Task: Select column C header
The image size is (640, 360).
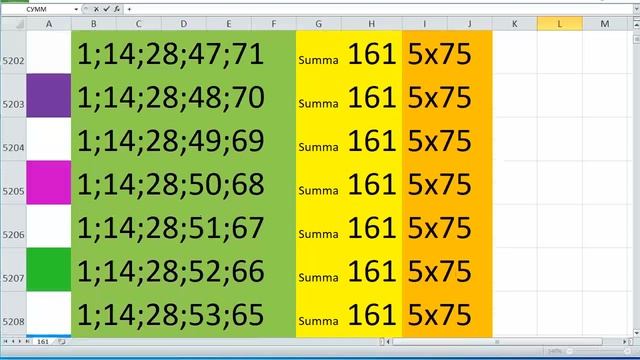Action: 138,24
